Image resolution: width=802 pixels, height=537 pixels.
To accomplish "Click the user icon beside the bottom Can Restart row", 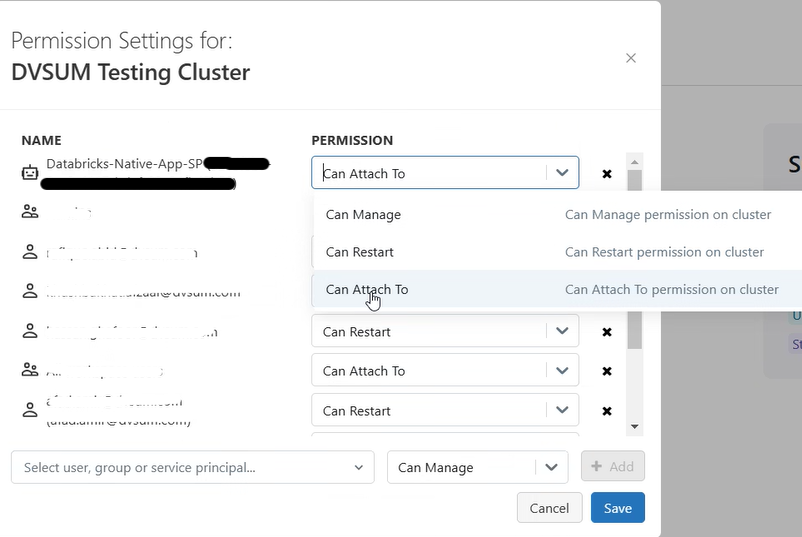I will 30,410.
